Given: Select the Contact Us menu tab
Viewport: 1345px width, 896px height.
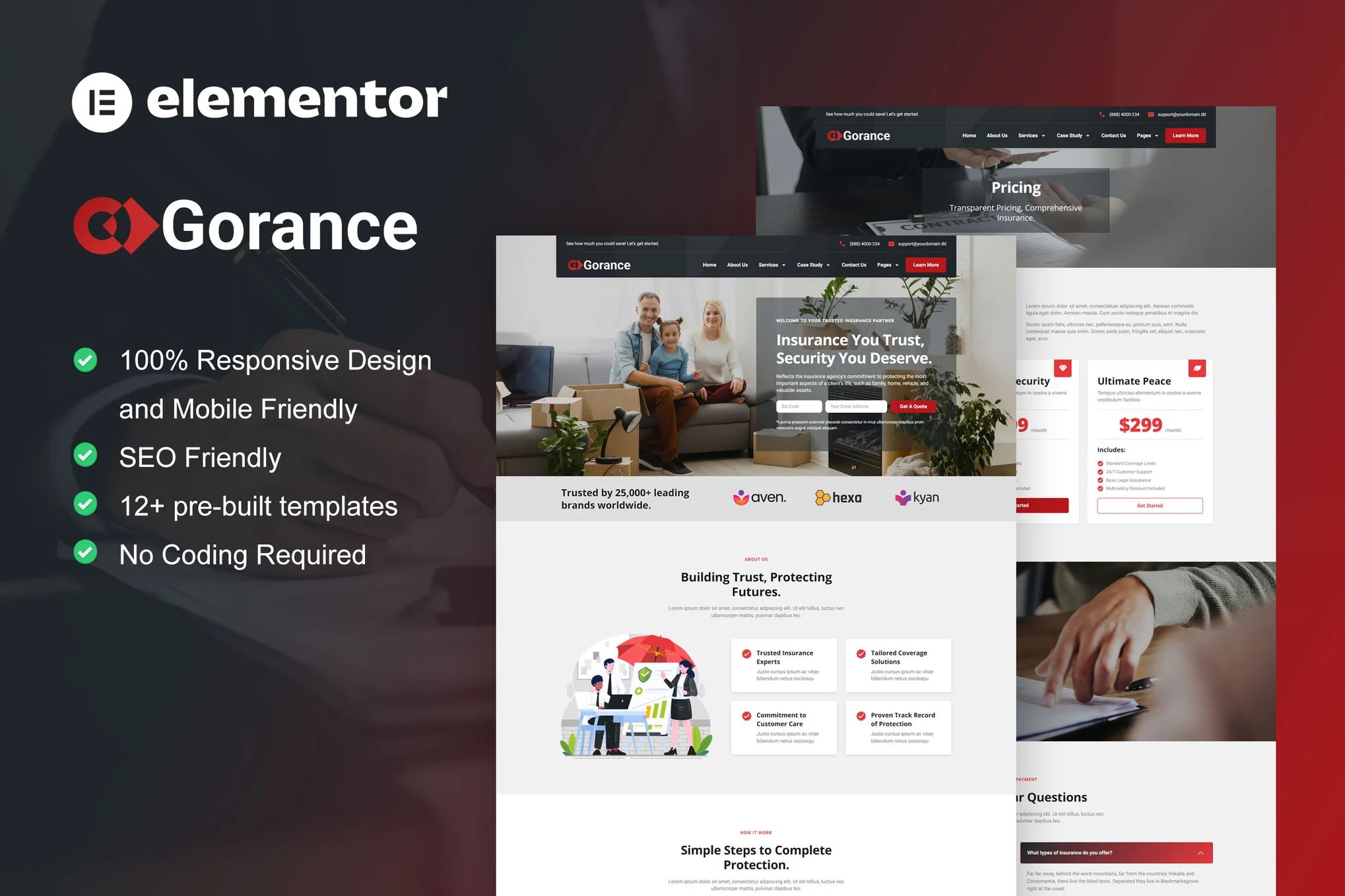Looking at the screenshot, I should pos(854,265).
